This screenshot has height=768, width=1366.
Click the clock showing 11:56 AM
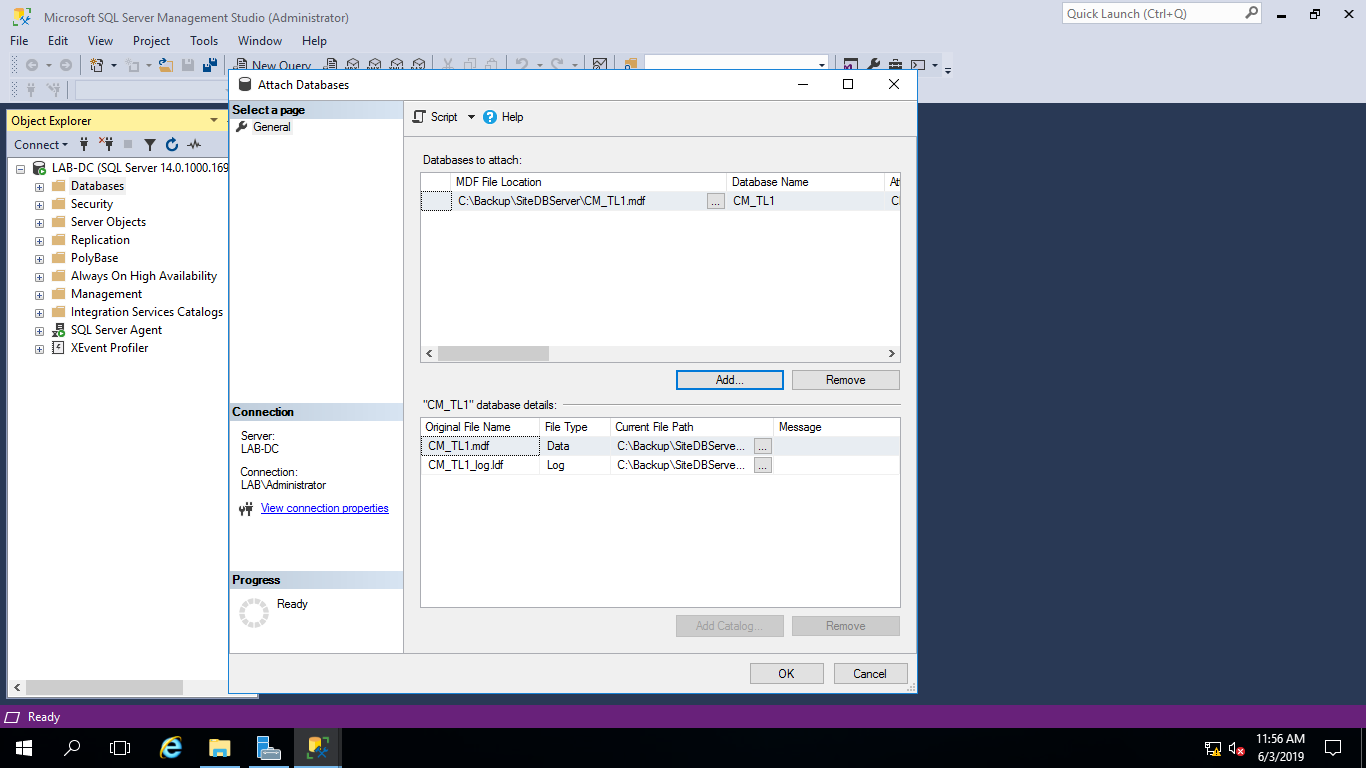coord(1280,739)
